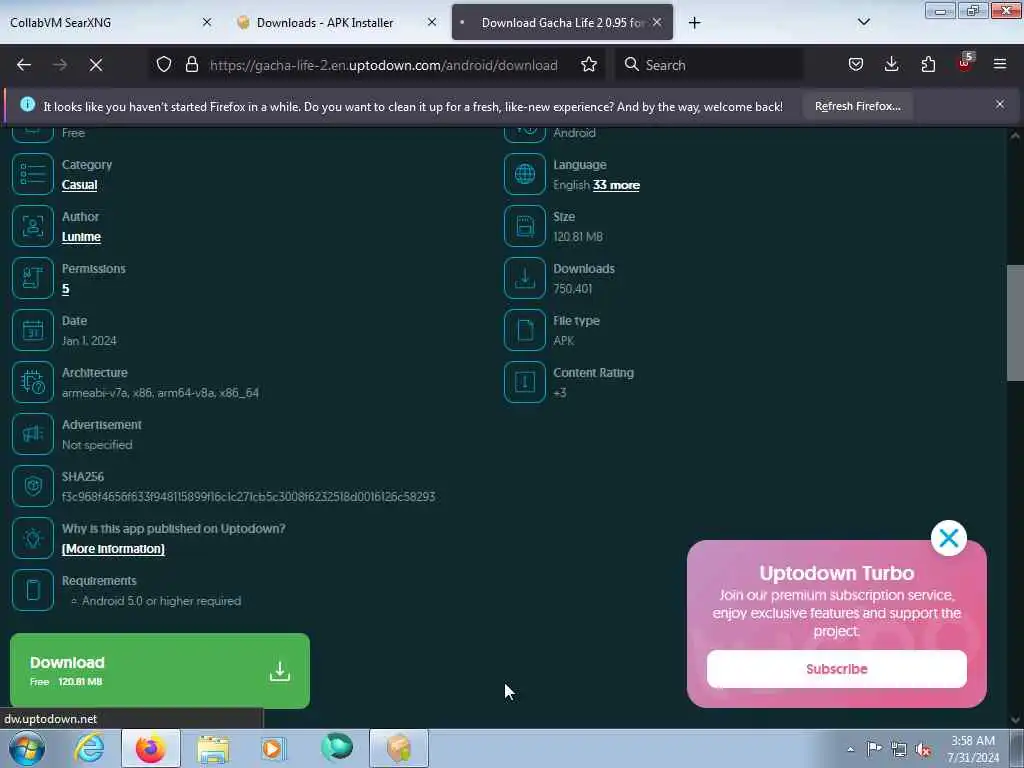Image resolution: width=1024 pixels, height=768 pixels.
Task: Open uBlock extension with badge 5
Action: [x=965, y=63]
